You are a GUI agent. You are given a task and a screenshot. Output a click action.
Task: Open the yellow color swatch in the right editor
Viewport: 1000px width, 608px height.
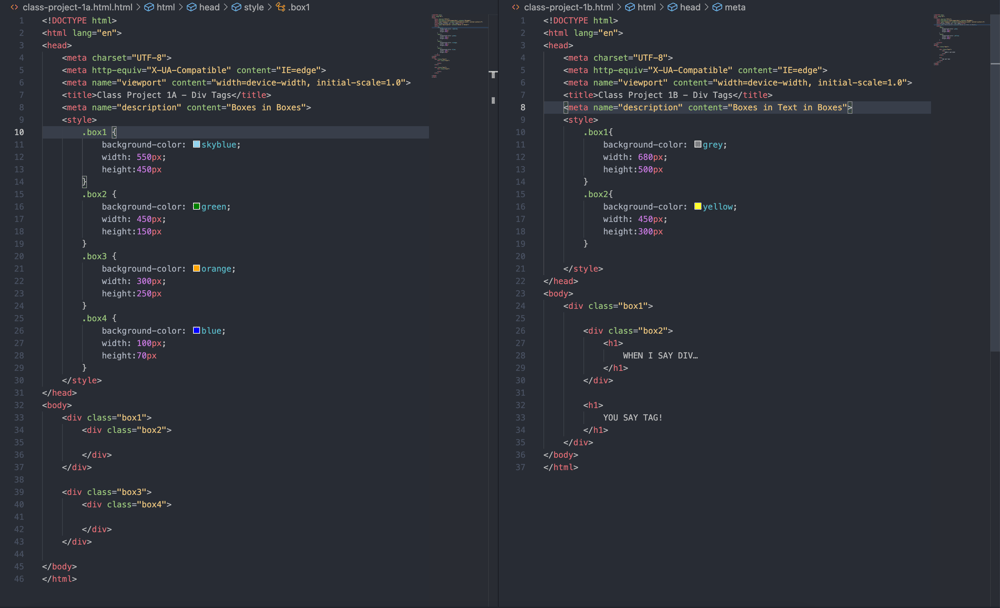[697, 206]
